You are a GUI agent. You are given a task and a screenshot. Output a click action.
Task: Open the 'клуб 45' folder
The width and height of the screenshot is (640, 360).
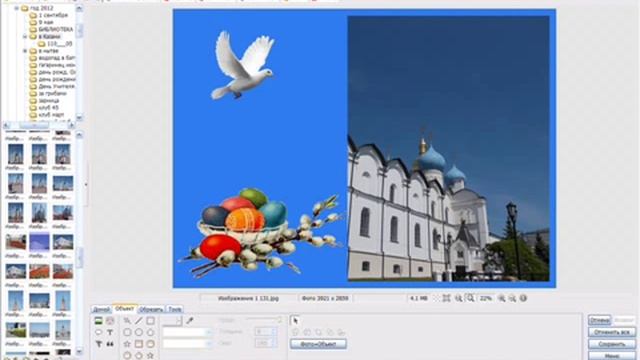coord(49,108)
